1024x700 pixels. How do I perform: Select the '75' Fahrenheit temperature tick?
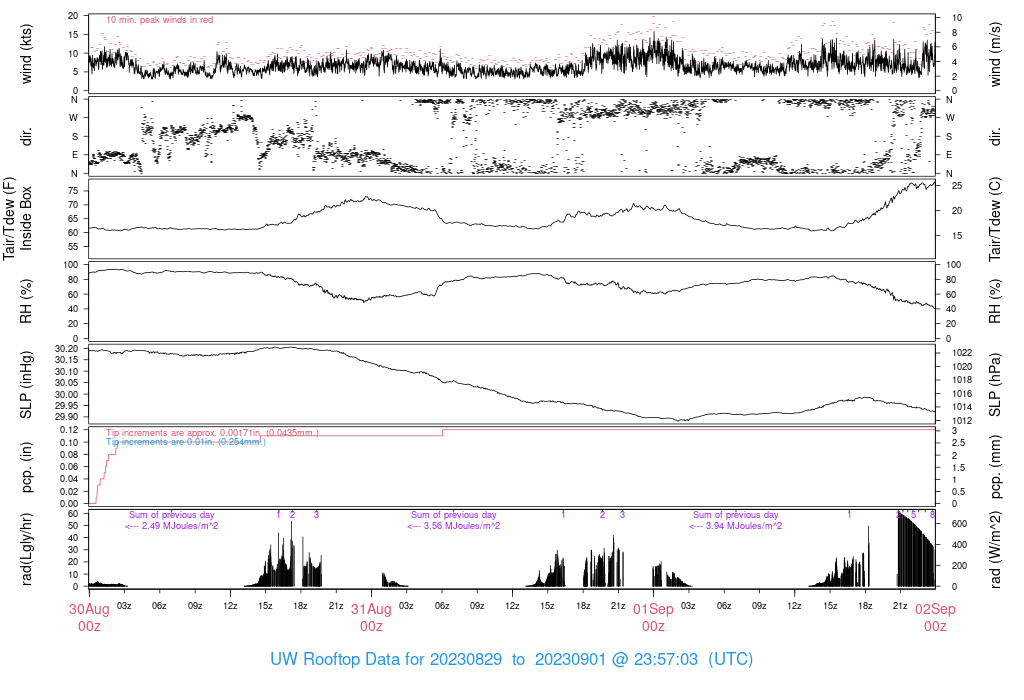click(x=73, y=191)
